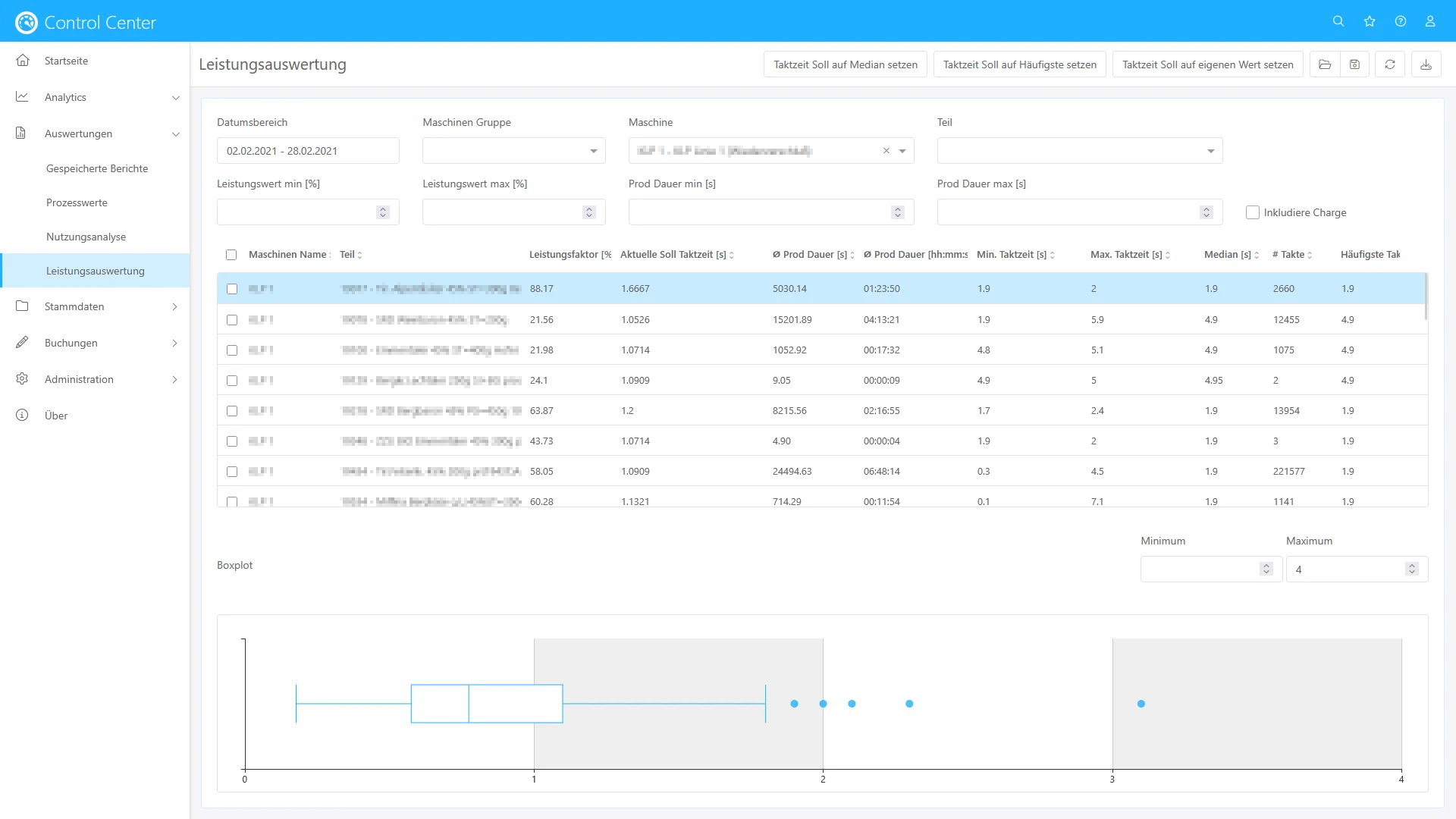1456x819 pixels.
Task: Click the Datumsbereich date range field
Action: 307,151
